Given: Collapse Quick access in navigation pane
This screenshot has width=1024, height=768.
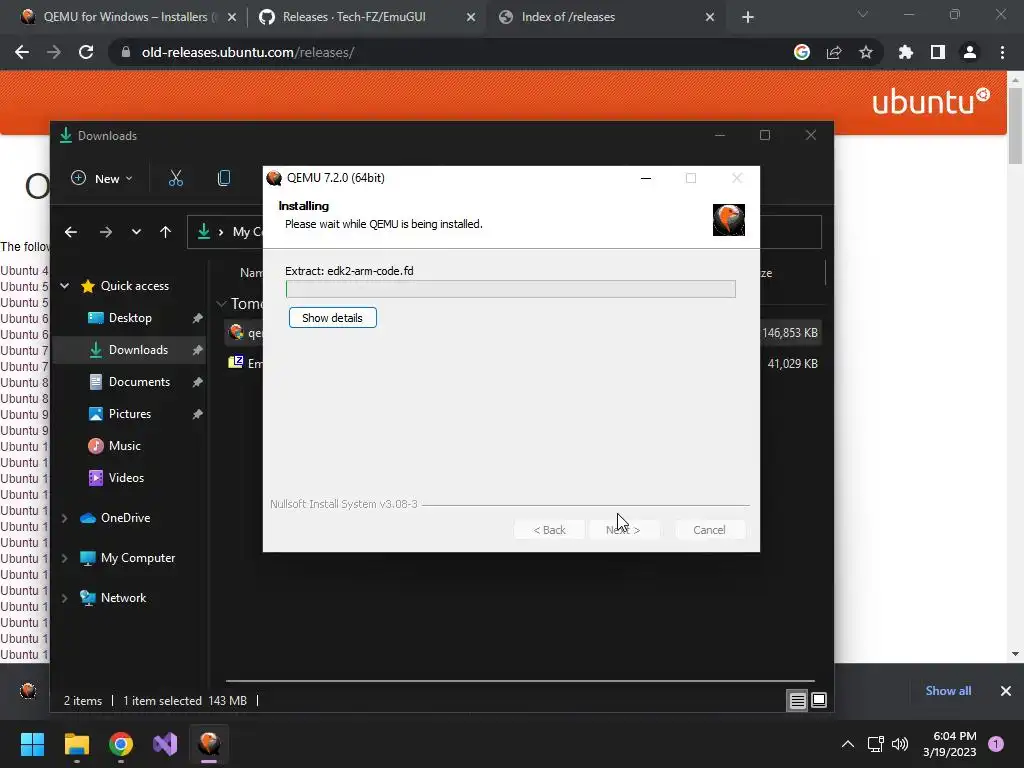Looking at the screenshot, I should 65,286.
